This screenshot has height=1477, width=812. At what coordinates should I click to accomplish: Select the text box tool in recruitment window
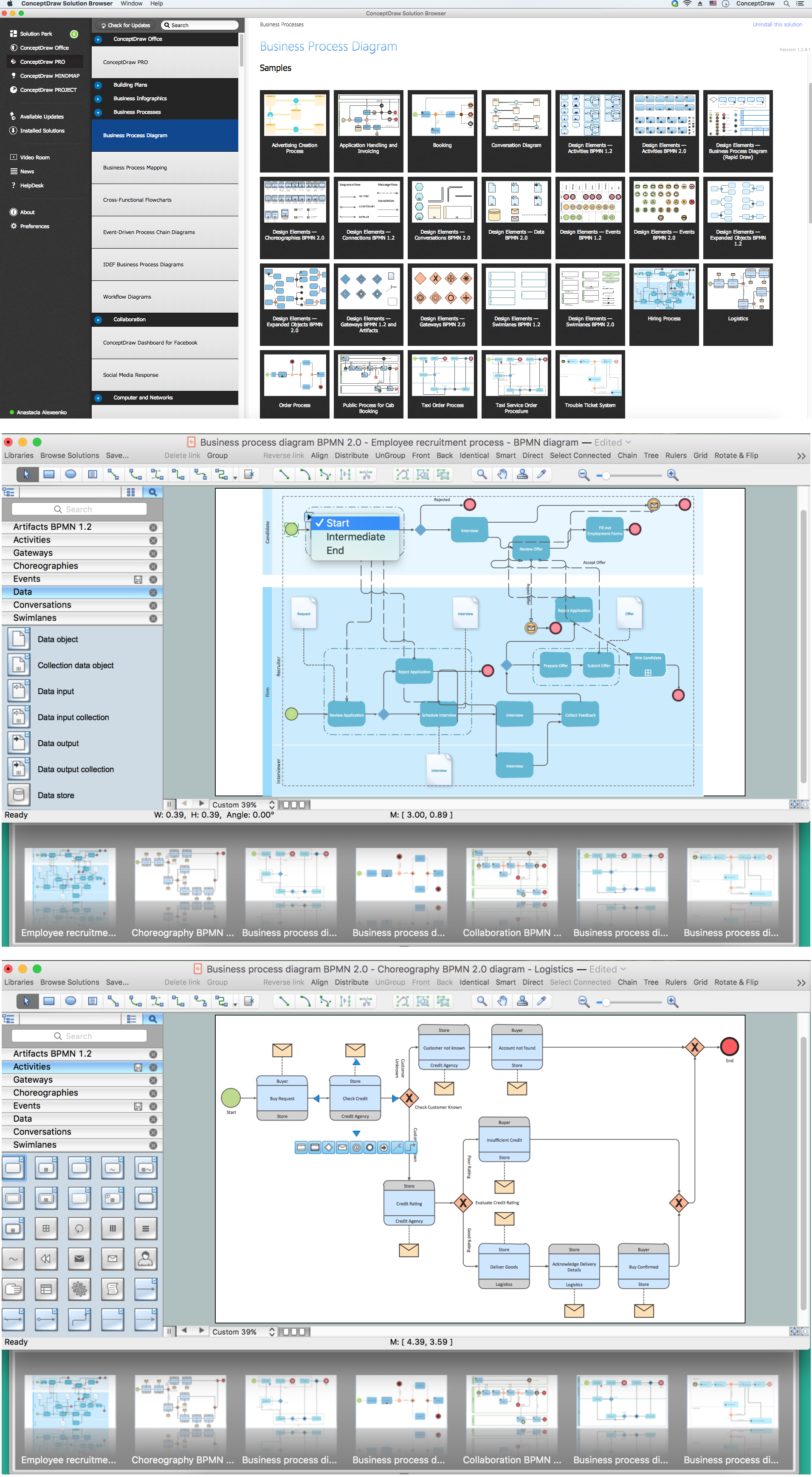tap(92, 474)
